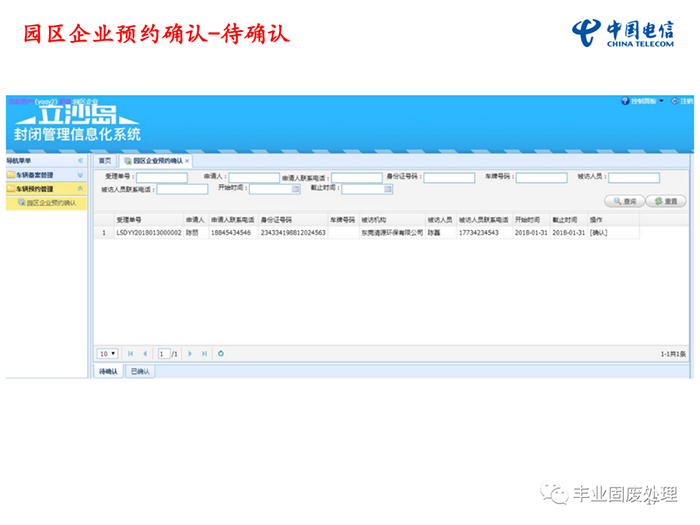Image resolution: width=700 pixels, height=525 pixels.
Task: Go to the first page of results
Action: click(130, 353)
